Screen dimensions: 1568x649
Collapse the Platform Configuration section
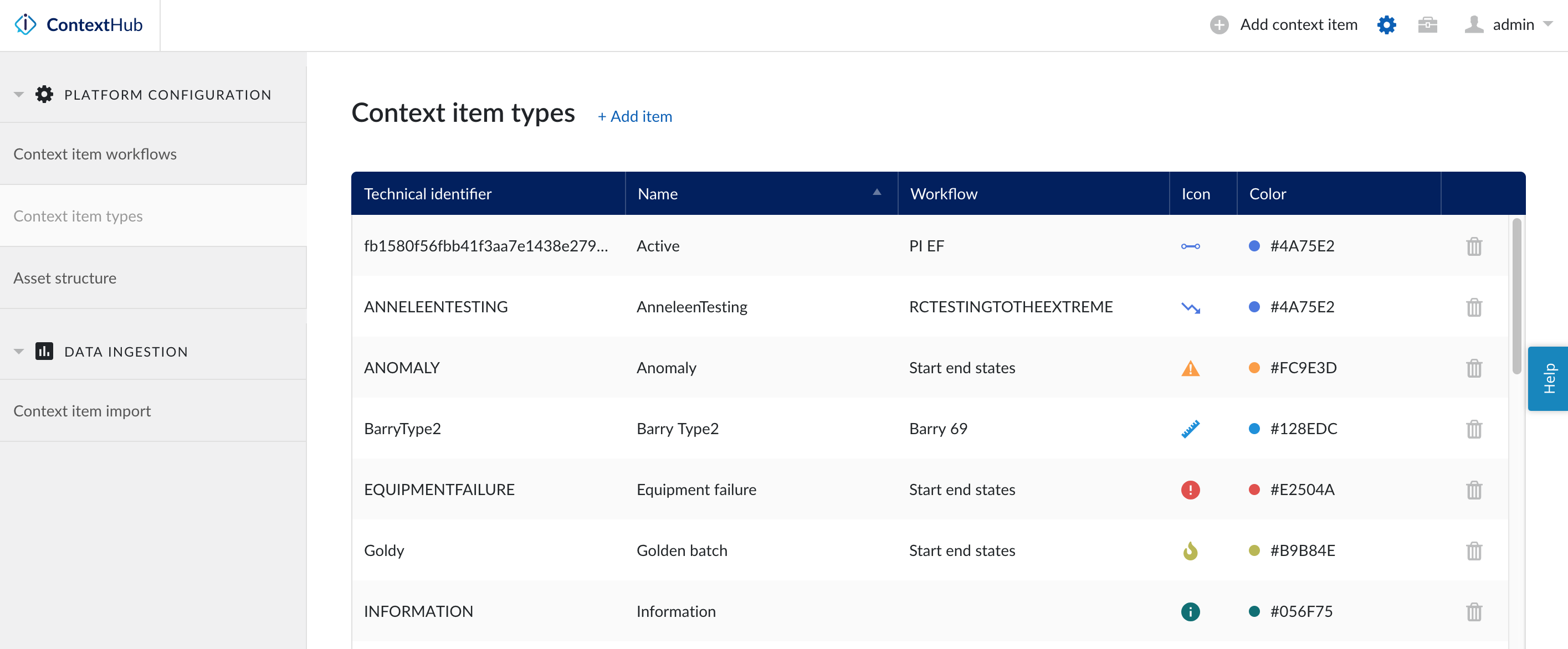[19, 95]
